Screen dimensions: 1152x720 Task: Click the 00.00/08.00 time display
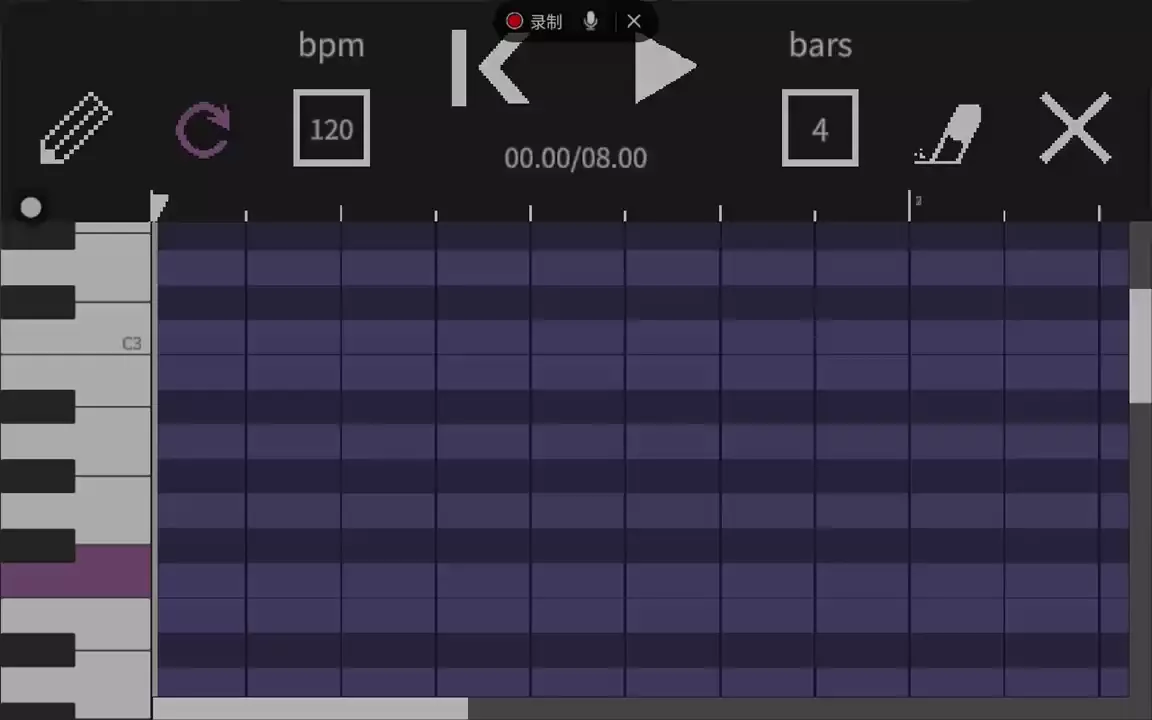575,158
